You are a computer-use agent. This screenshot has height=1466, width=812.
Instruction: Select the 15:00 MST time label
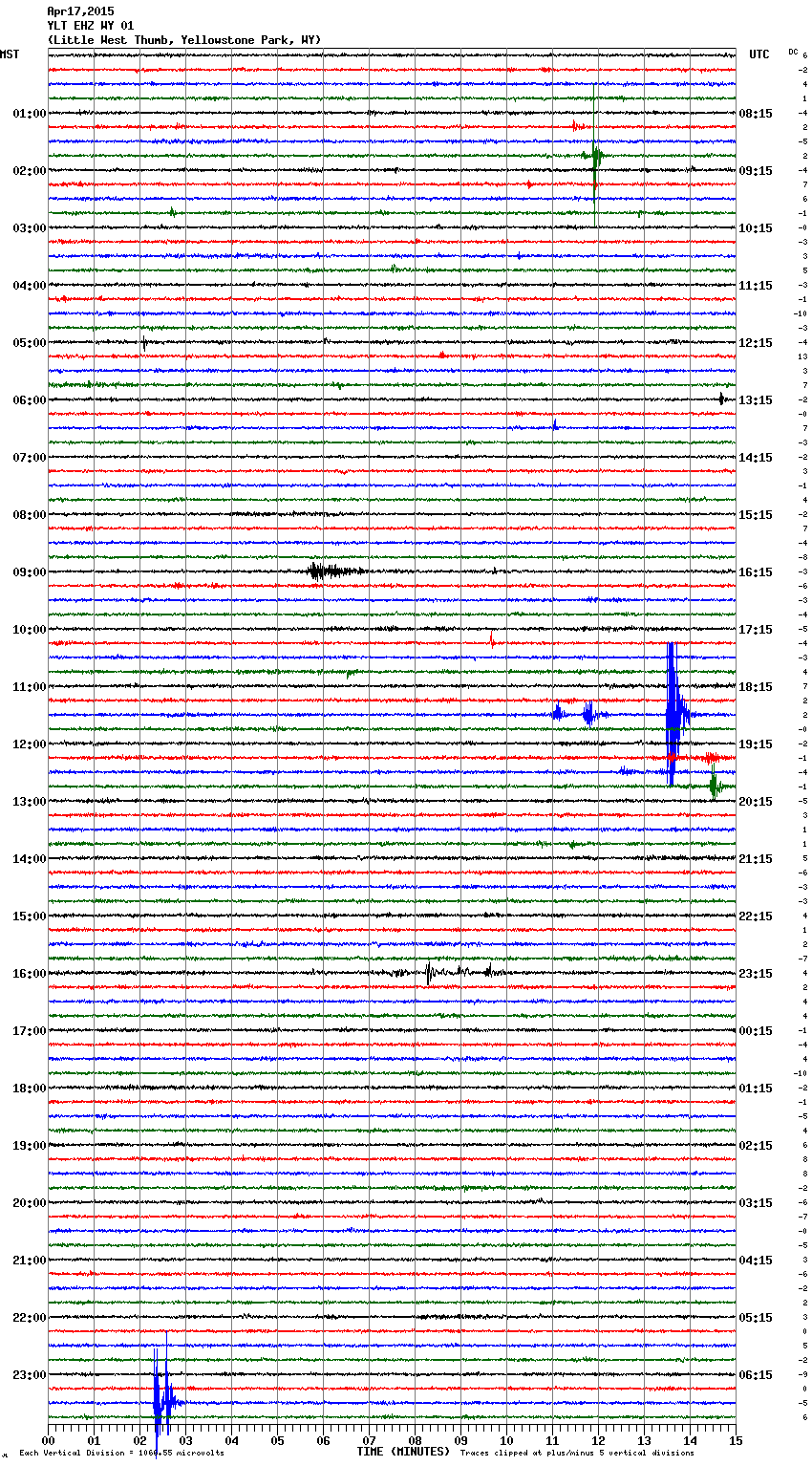[x=30, y=916]
